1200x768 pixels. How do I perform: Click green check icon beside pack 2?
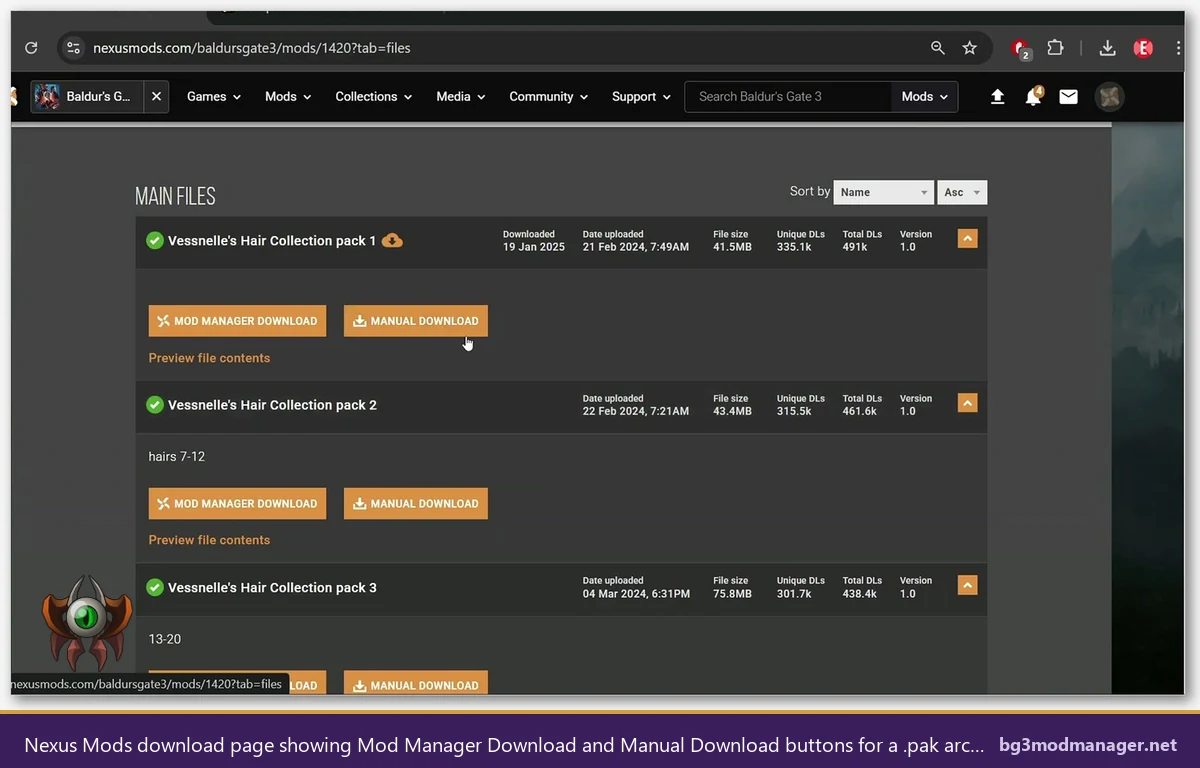pyautogui.click(x=155, y=405)
